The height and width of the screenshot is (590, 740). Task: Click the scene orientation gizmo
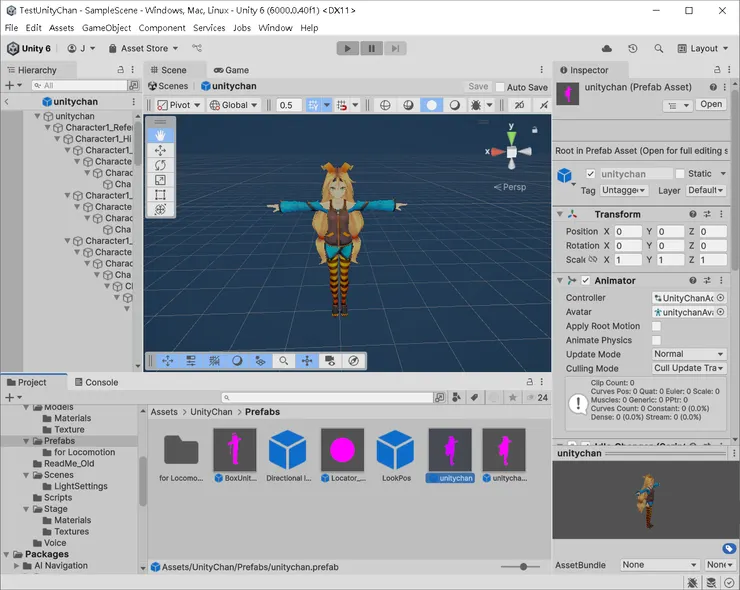coord(511,152)
